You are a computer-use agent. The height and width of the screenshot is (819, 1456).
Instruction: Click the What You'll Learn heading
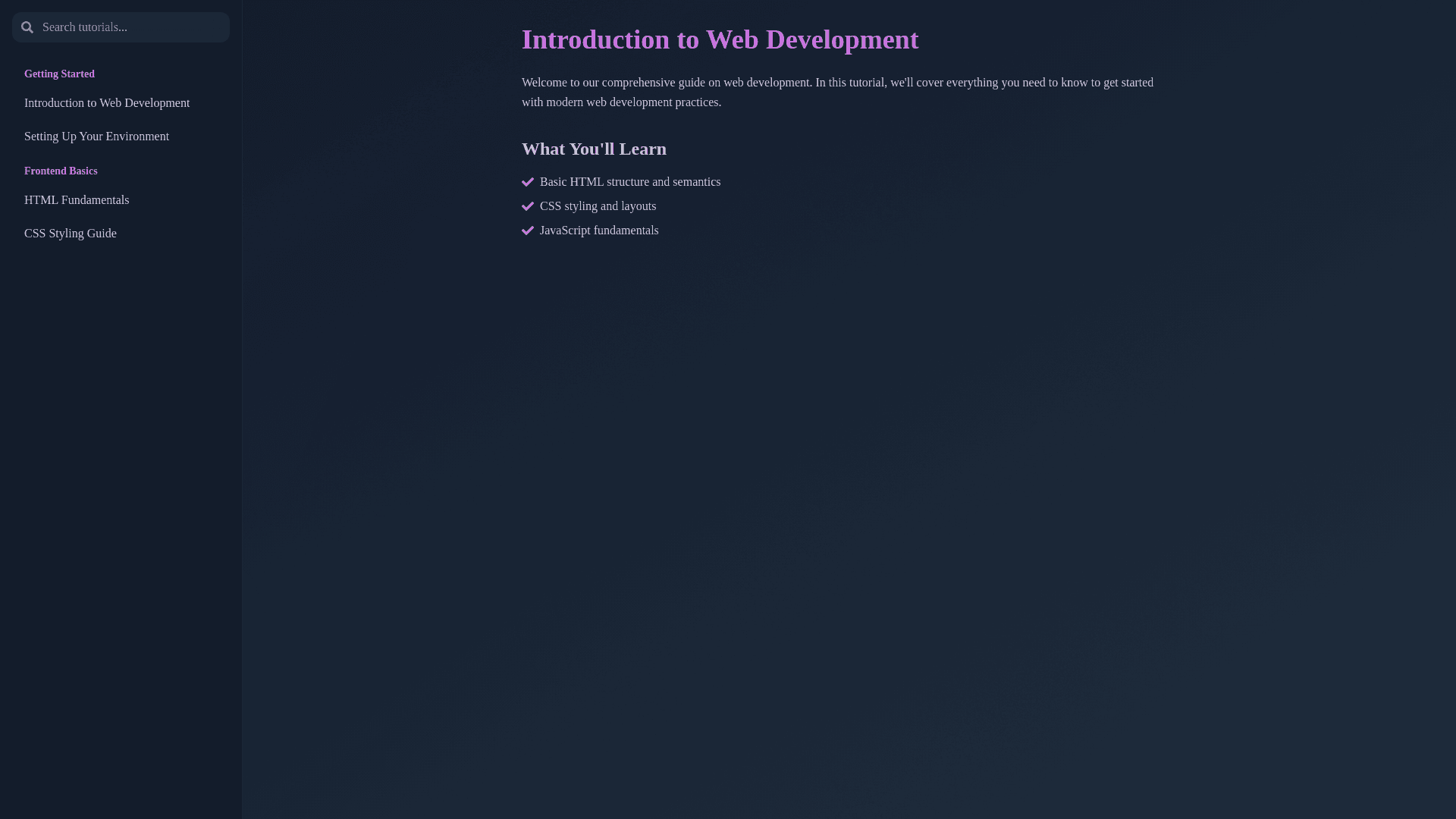(x=594, y=149)
